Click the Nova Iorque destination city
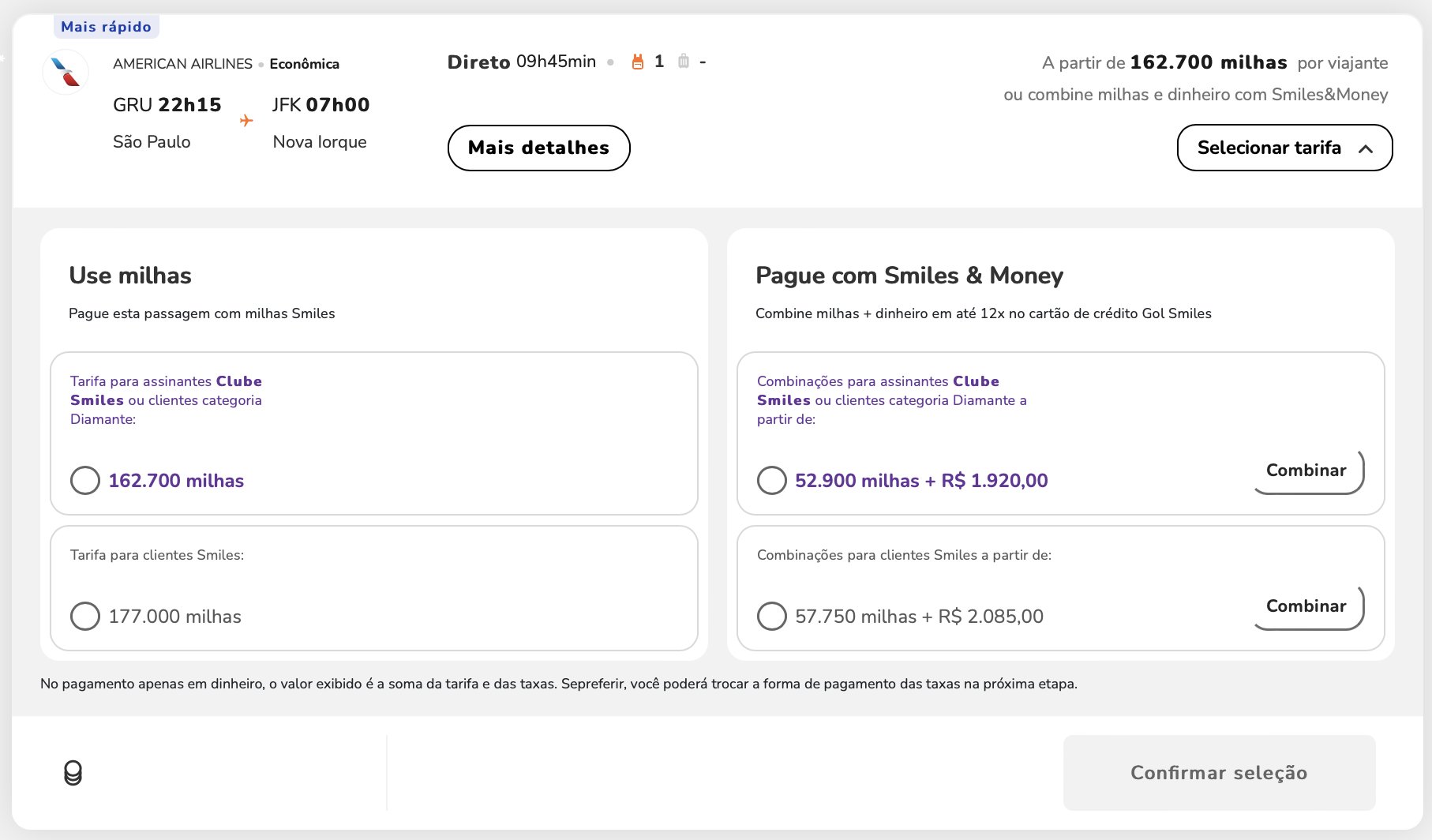Image resolution: width=1432 pixels, height=840 pixels. (320, 142)
